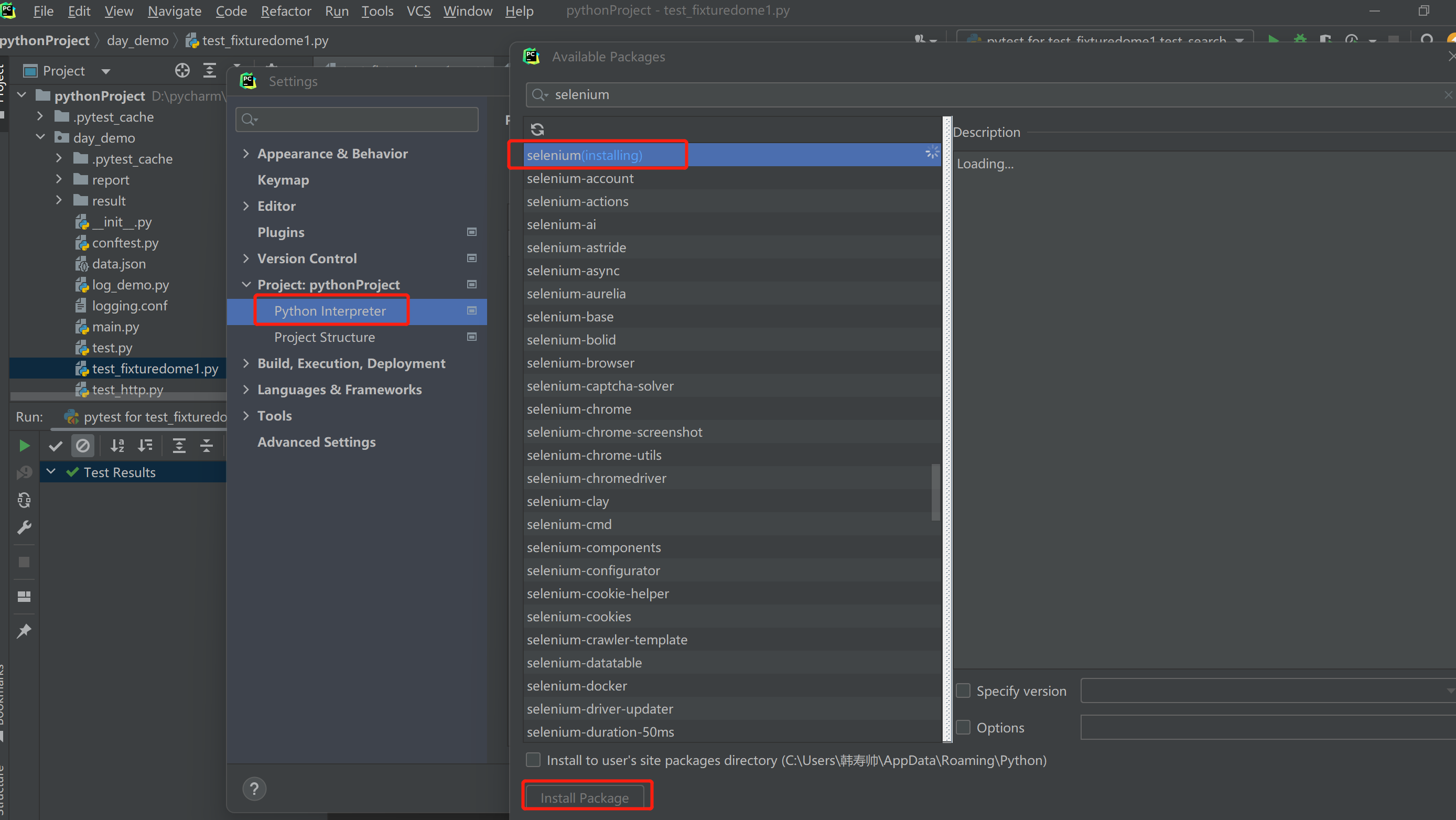This screenshot has height=820, width=1456.
Task: Open the Refactor menu
Action: pos(286,12)
